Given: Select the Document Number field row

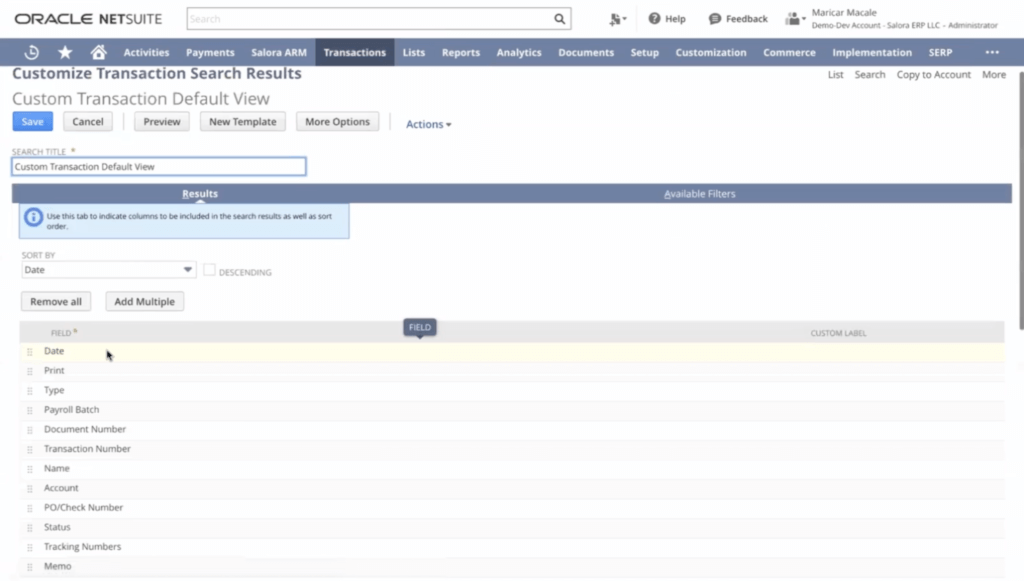Looking at the screenshot, I should [x=85, y=429].
